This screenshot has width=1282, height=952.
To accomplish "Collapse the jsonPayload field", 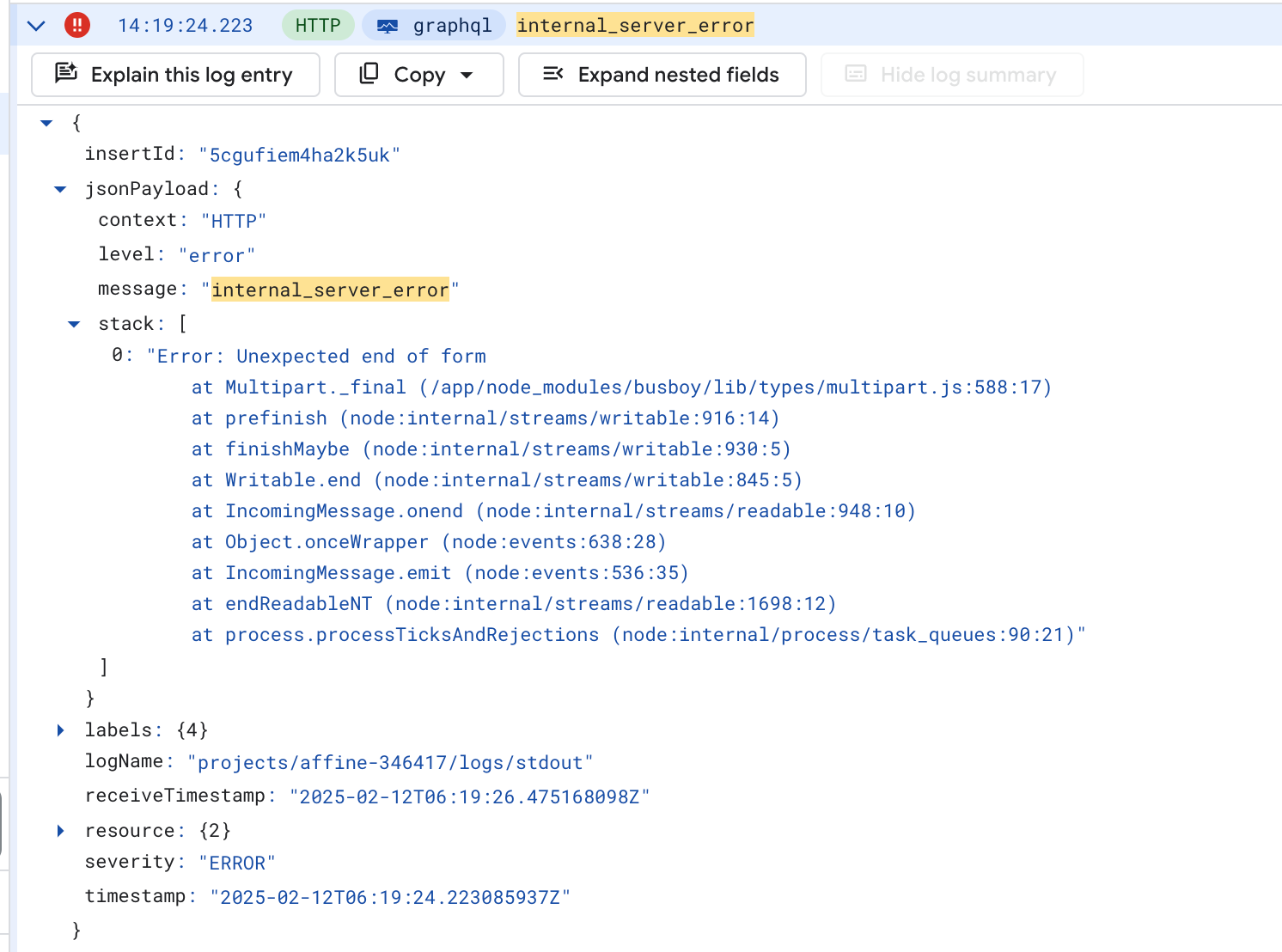I will (x=60, y=189).
